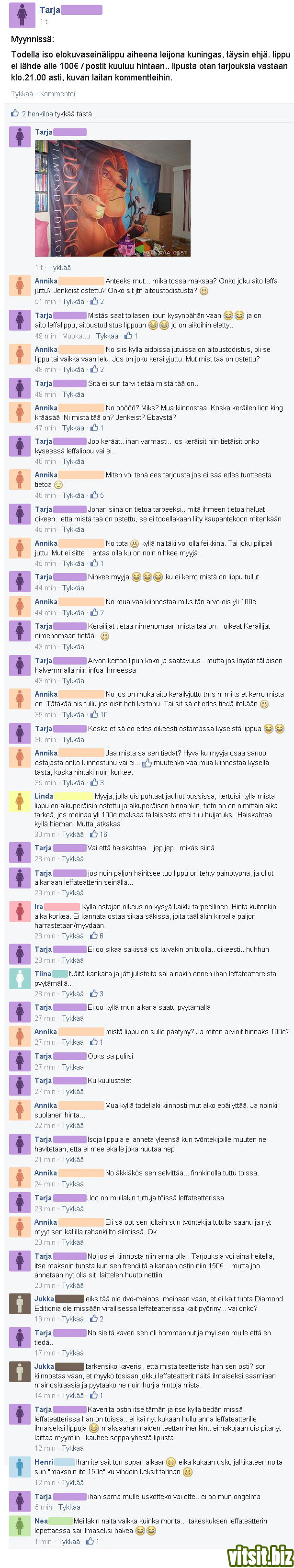Click the thumbs-up icon showing 10 likes
Screen dimensions: 294x1568
(94, 715)
